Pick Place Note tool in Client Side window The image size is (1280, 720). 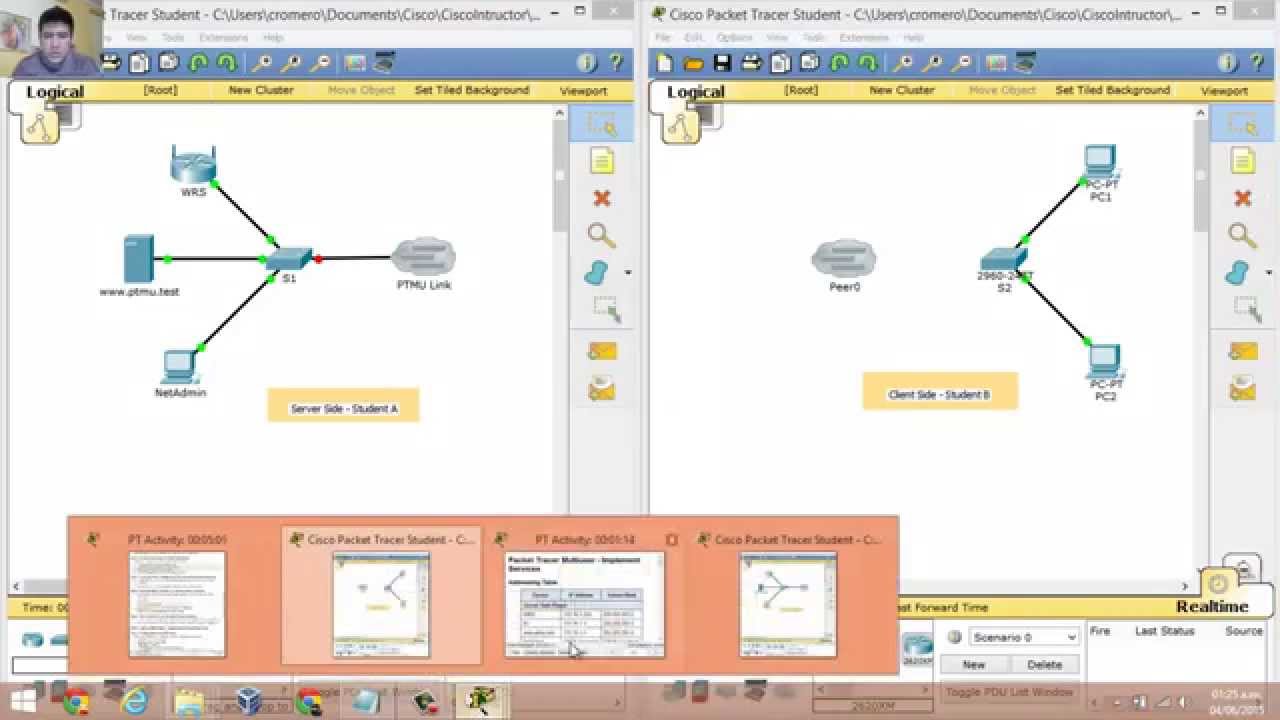(1242, 161)
